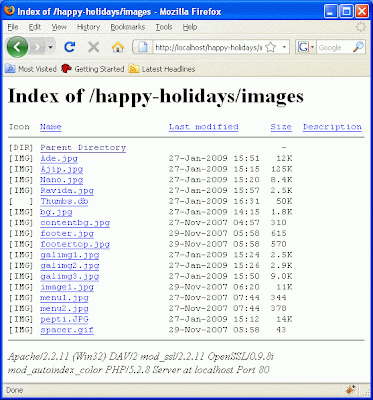Open the galimg2.jpg file link
The image size is (373, 400).
click(70, 266)
